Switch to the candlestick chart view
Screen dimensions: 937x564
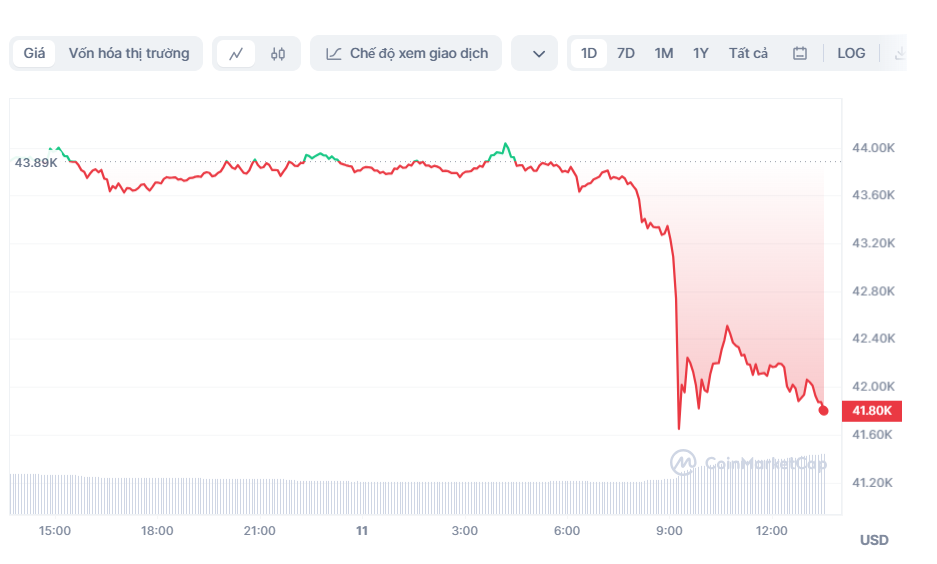click(x=278, y=54)
